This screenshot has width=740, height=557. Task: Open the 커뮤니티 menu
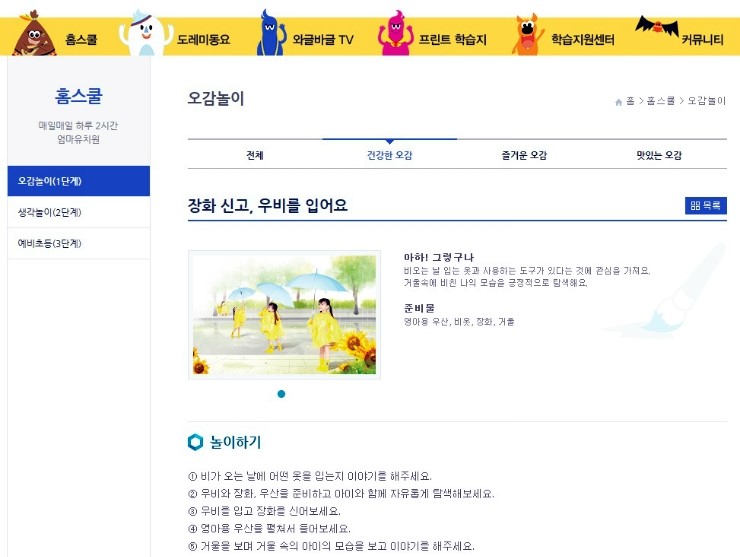point(702,40)
